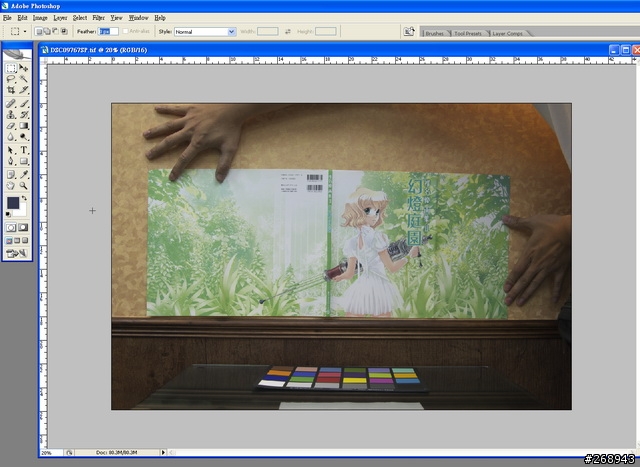Screen dimensions: 640x467
Task: Open the Tool Presets palette tab
Action: coord(468,33)
